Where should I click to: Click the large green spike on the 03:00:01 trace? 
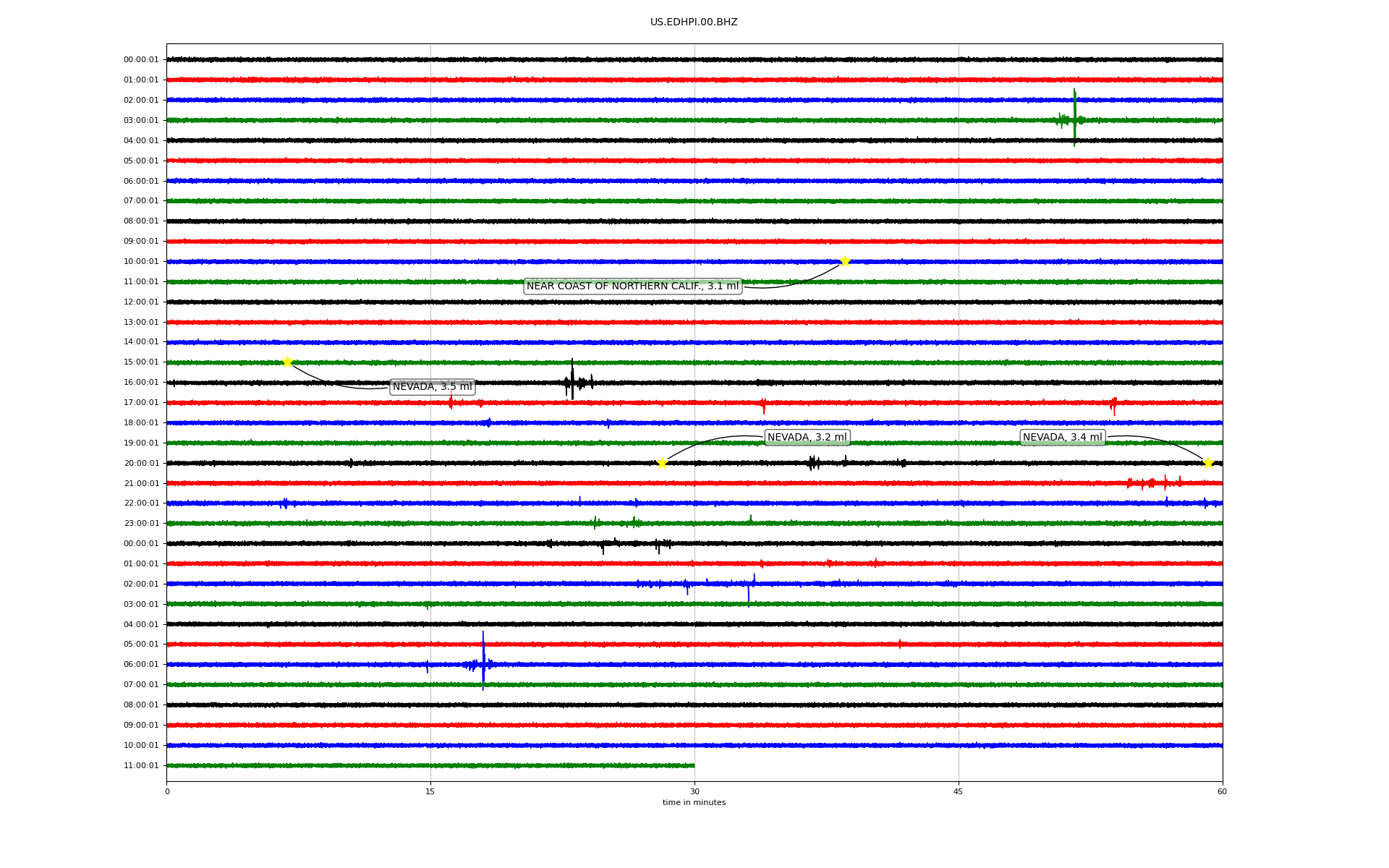coord(1074,118)
